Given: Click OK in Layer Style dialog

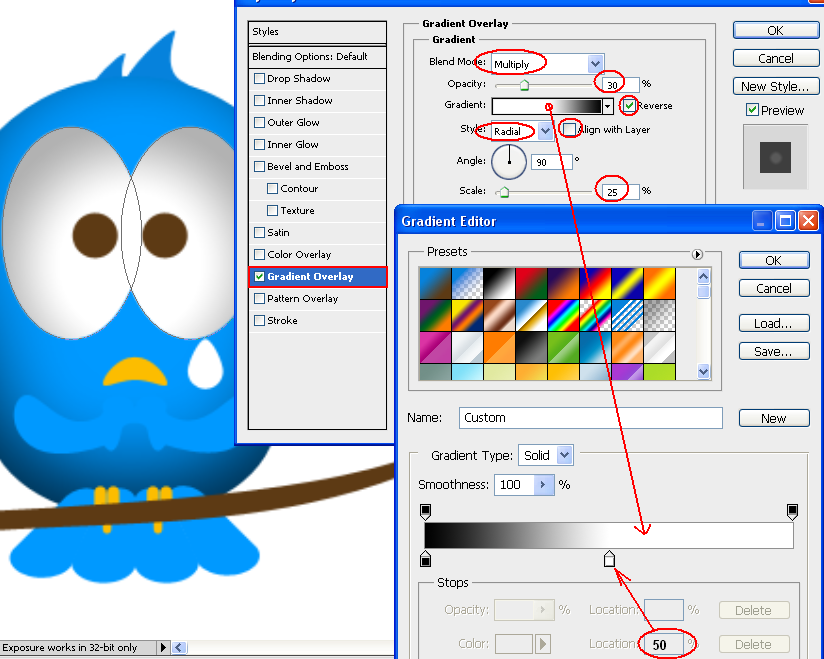Looking at the screenshot, I should [776, 30].
